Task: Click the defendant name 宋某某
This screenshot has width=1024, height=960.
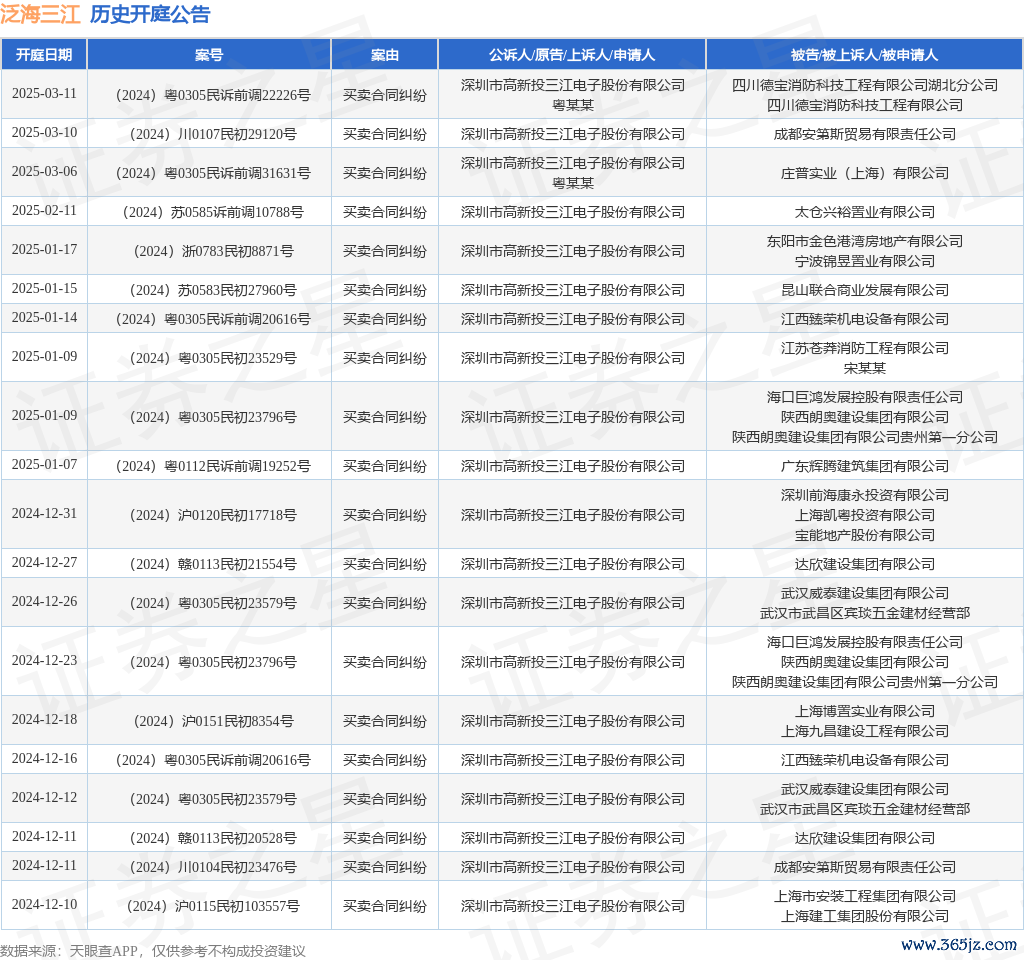Action: point(865,368)
